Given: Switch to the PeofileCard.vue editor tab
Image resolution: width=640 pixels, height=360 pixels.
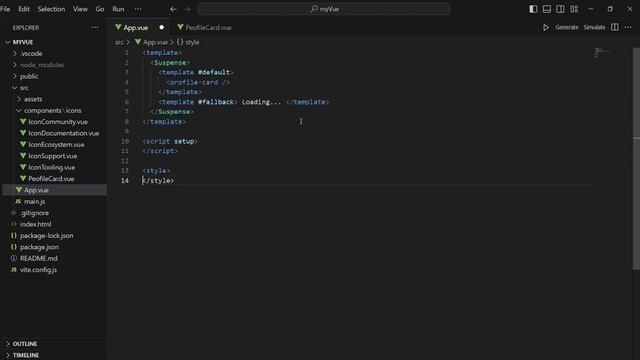Looking at the screenshot, I should pos(208,27).
